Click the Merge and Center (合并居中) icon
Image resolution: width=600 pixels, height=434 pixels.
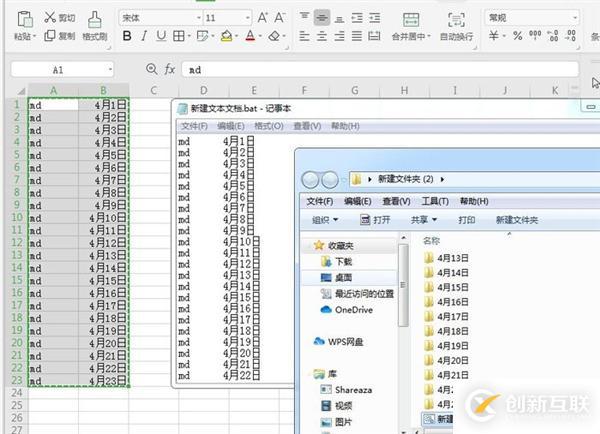pos(411,20)
